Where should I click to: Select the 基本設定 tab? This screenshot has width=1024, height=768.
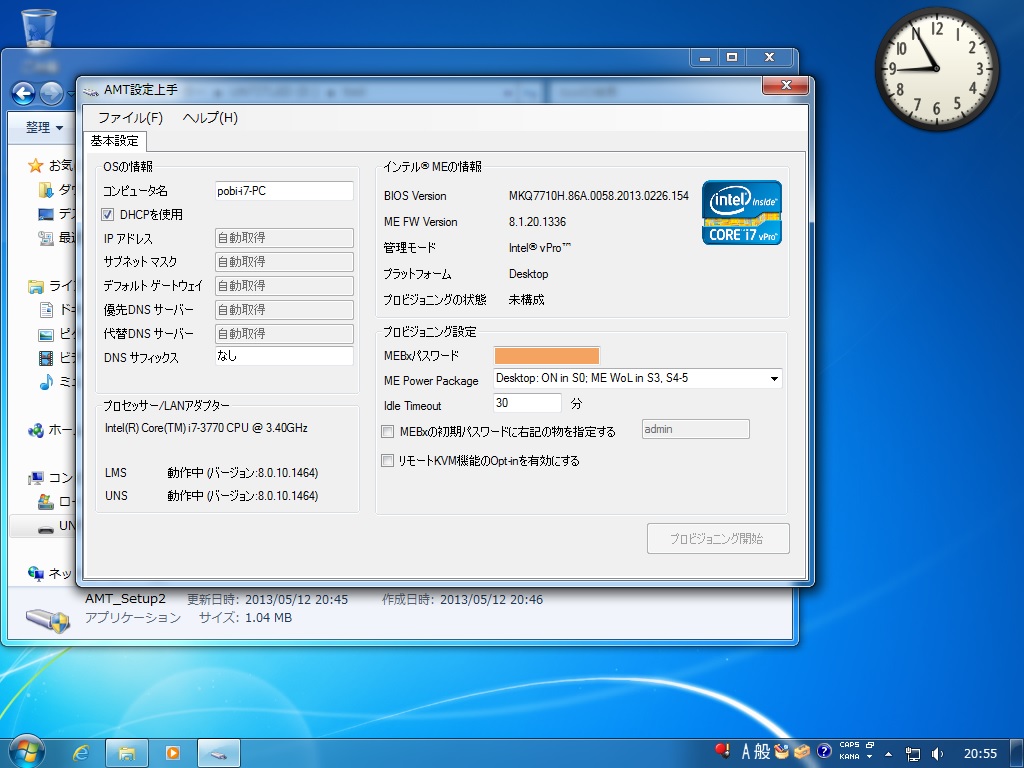114,141
